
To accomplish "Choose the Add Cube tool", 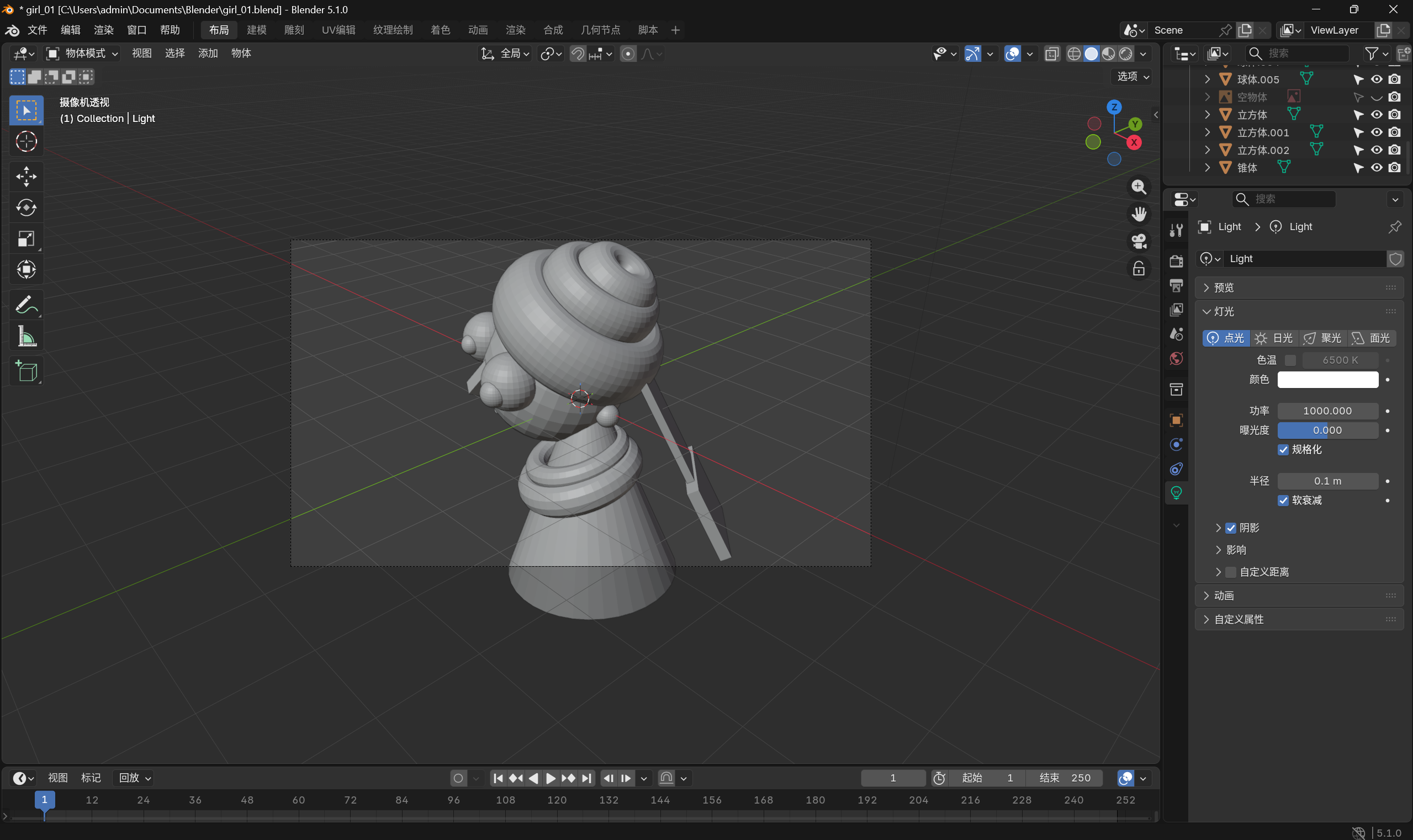I will tap(26, 372).
